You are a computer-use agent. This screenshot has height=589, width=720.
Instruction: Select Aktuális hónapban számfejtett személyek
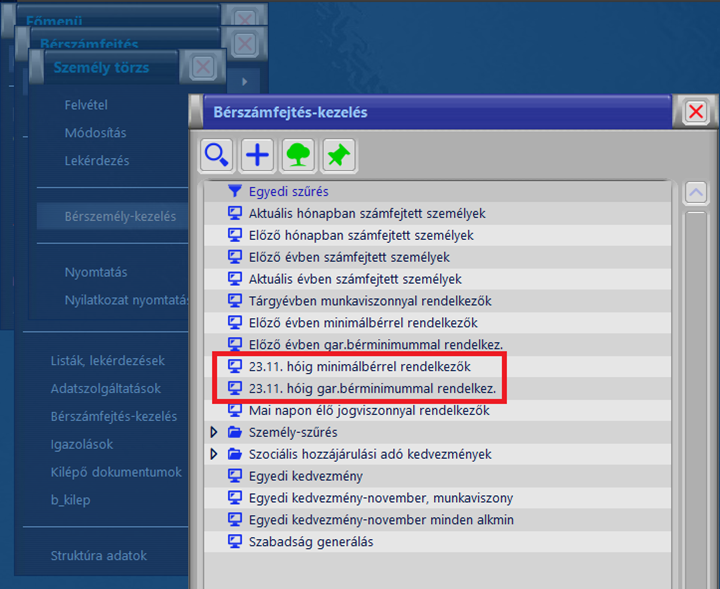pyautogui.click(x=367, y=213)
